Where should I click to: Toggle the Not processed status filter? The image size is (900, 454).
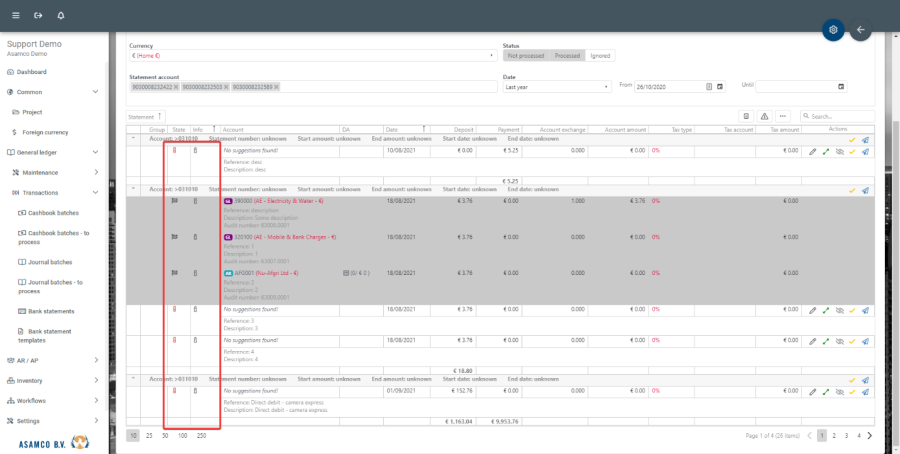(x=526, y=56)
